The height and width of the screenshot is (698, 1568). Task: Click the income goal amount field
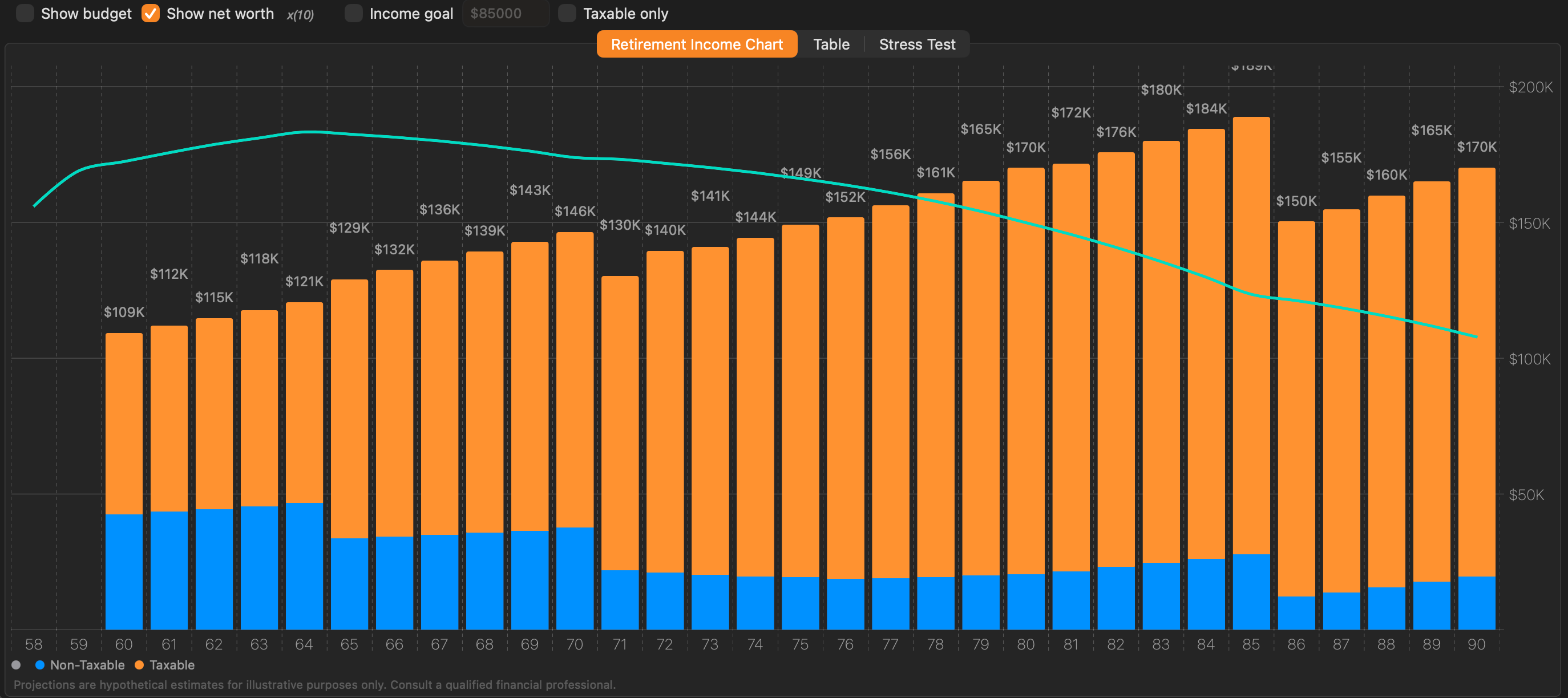506,13
